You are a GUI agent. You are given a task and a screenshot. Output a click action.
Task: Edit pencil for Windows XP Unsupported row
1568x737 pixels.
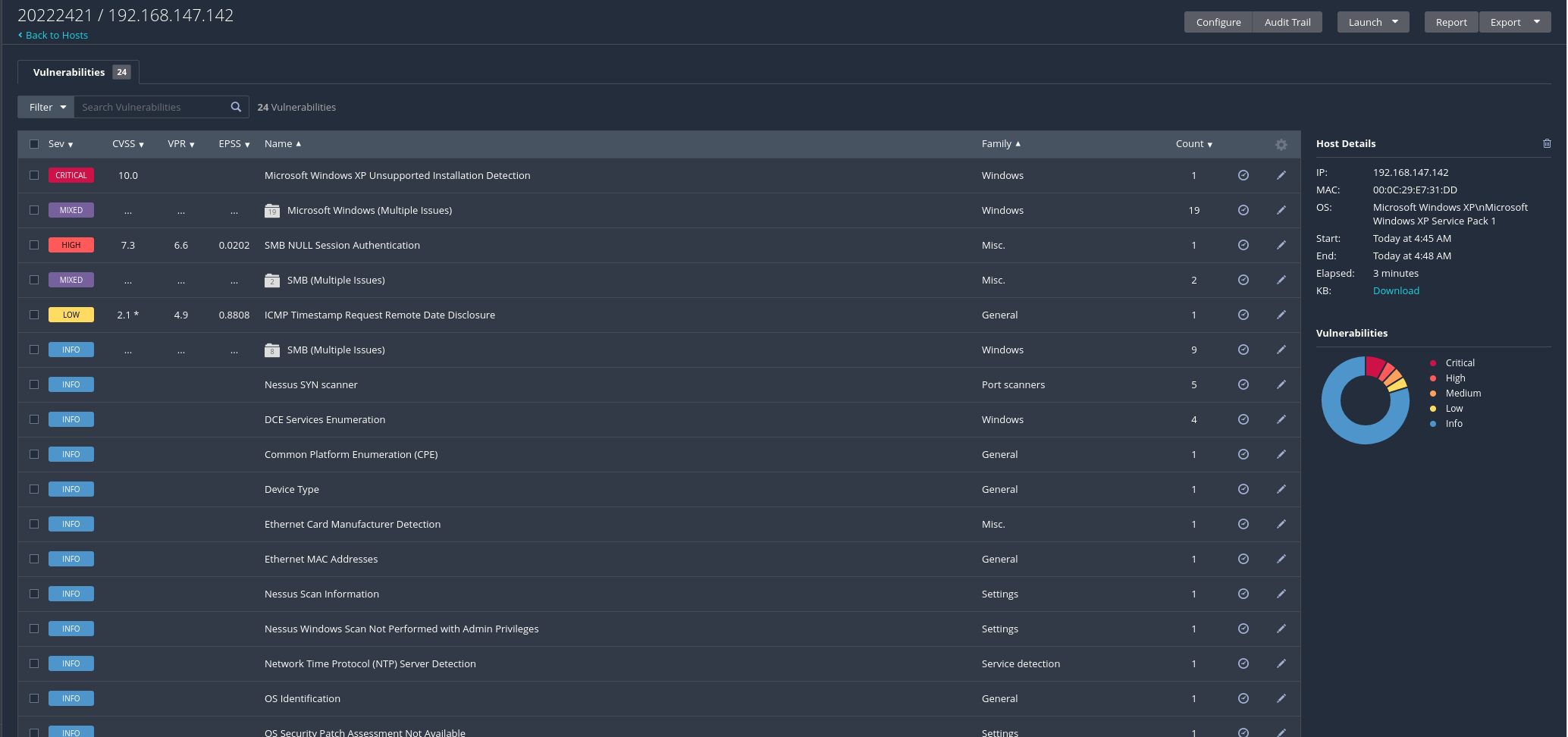[1281, 175]
